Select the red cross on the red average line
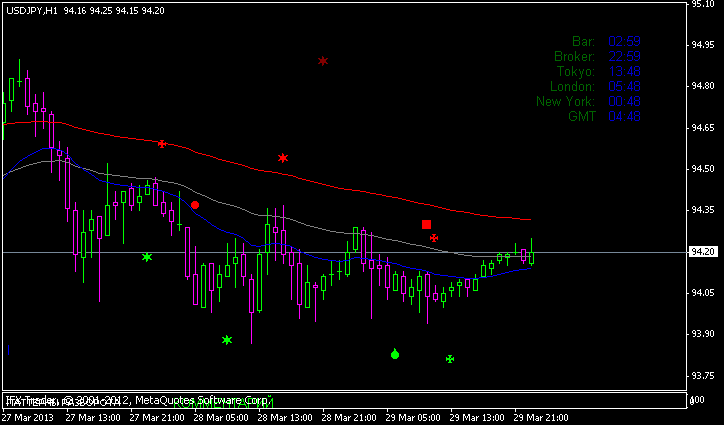Viewport: 724px width, 425px height. tap(161, 144)
